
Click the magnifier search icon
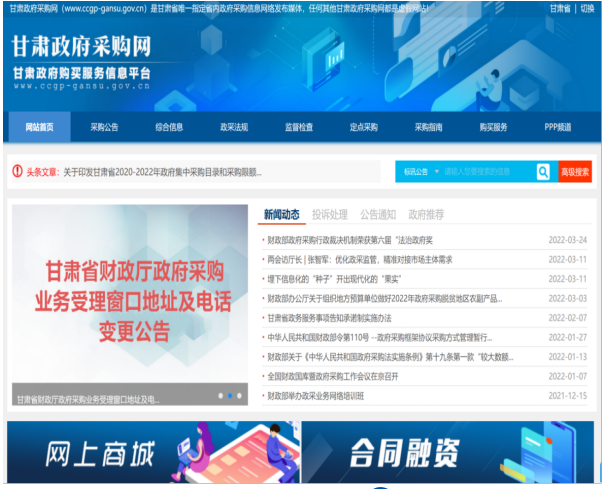544,172
